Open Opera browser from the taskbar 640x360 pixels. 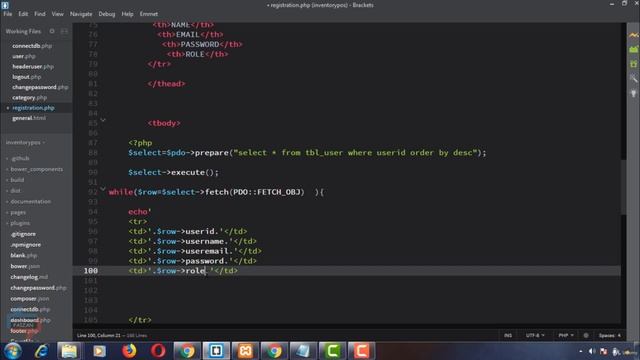point(158,351)
